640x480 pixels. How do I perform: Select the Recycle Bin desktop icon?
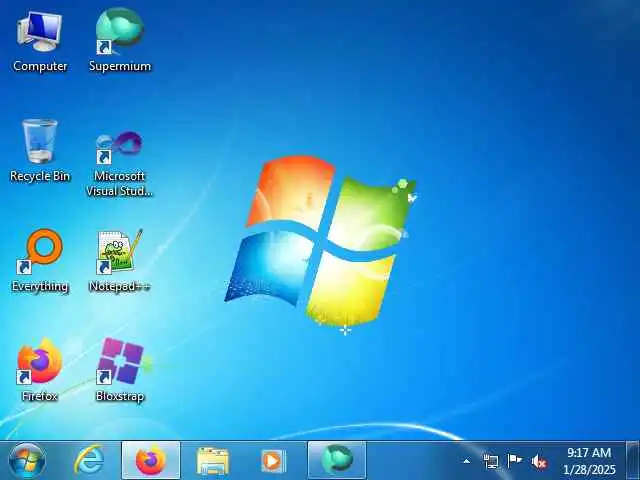click(40, 151)
